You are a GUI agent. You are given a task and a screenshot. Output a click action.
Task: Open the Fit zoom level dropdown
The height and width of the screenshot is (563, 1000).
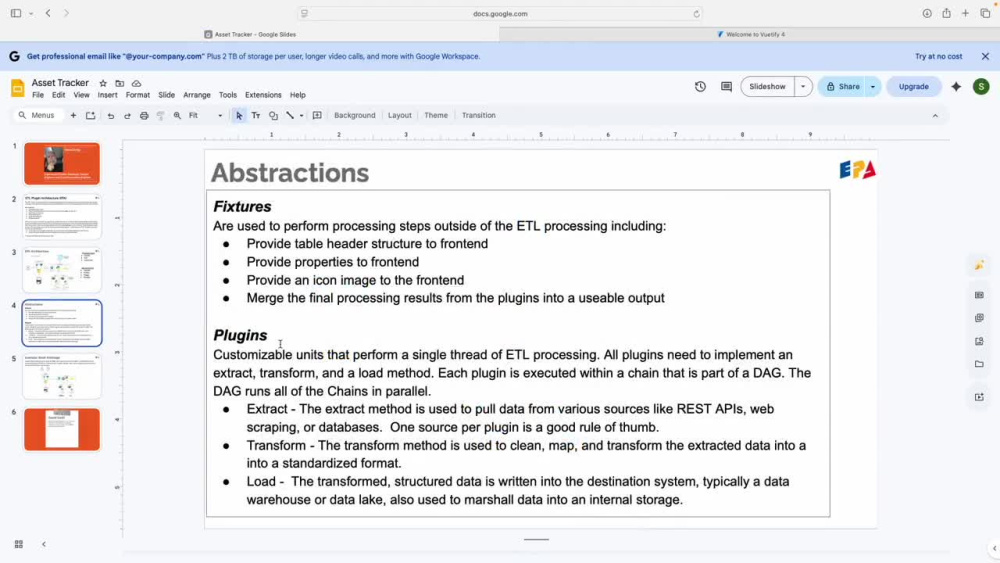pos(205,115)
